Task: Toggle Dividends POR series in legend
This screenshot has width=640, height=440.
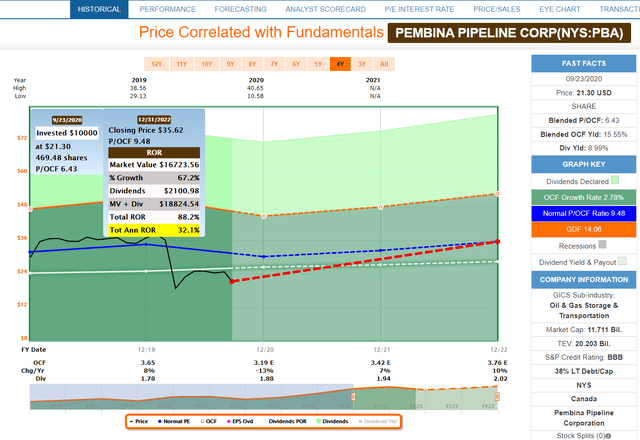Action: pyautogui.click(x=285, y=421)
